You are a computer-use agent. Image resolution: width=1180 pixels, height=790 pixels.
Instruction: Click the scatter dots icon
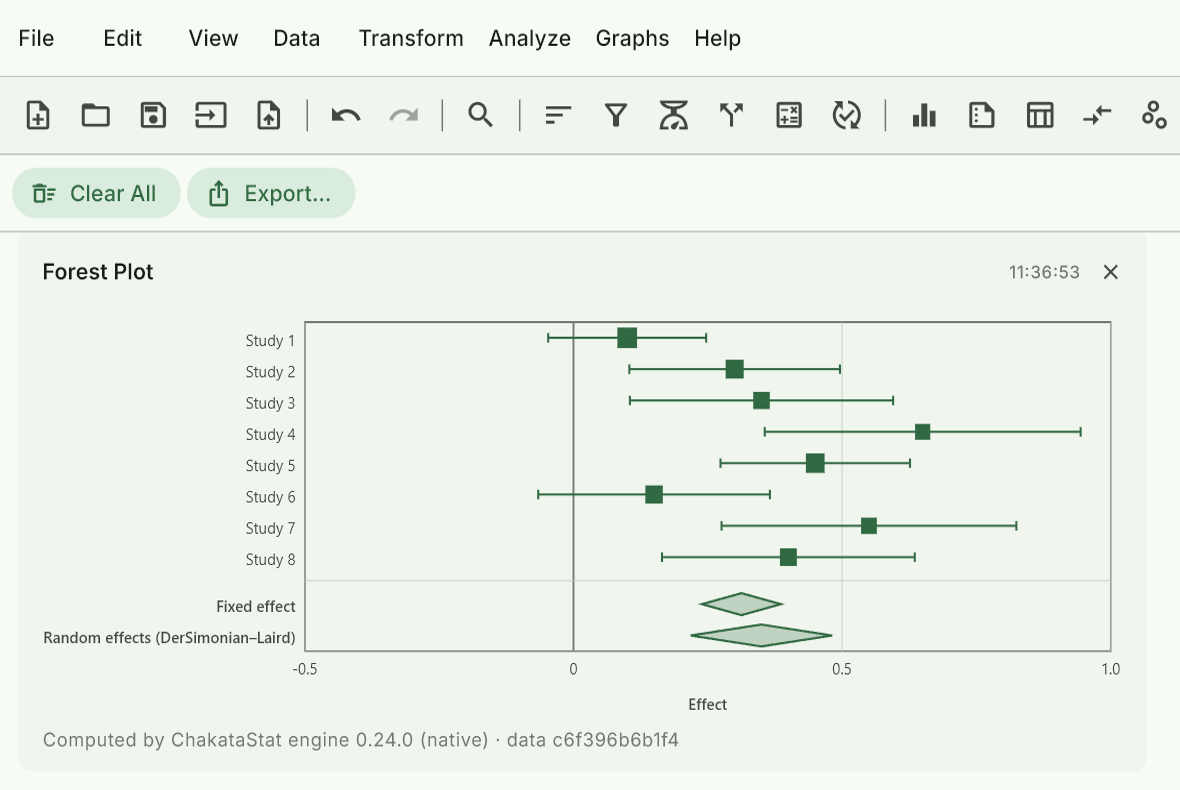coord(1154,115)
